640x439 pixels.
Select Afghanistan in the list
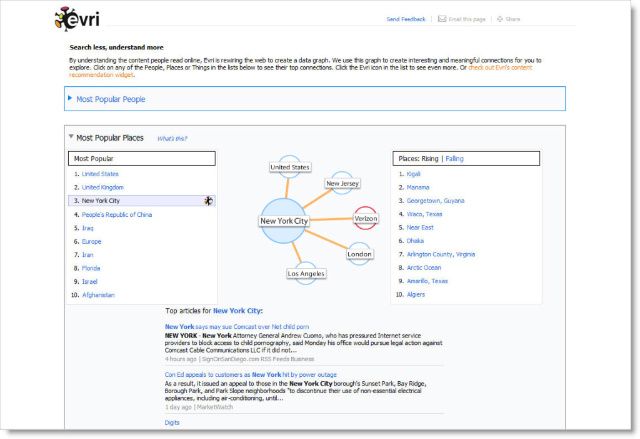point(98,295)
